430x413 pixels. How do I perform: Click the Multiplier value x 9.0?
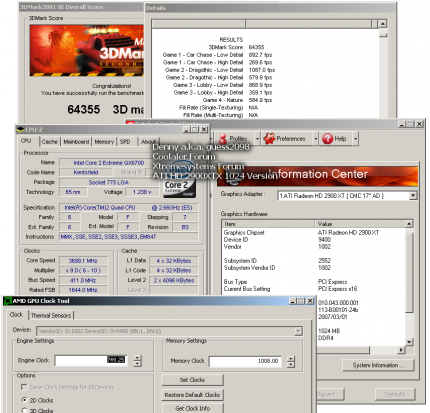click(83, 270)
